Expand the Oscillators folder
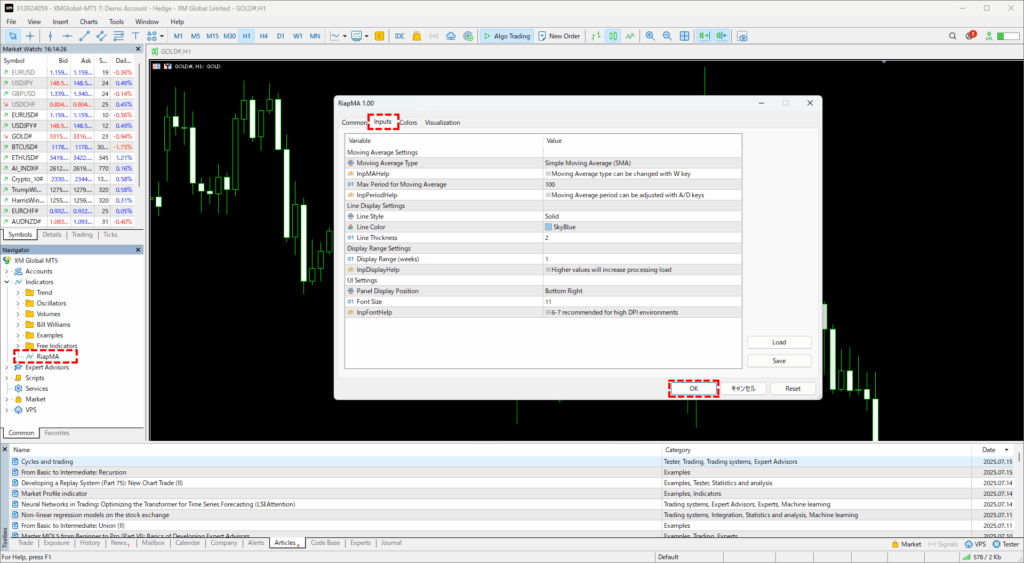This screenshot has width=1024, height=563. 18,303
